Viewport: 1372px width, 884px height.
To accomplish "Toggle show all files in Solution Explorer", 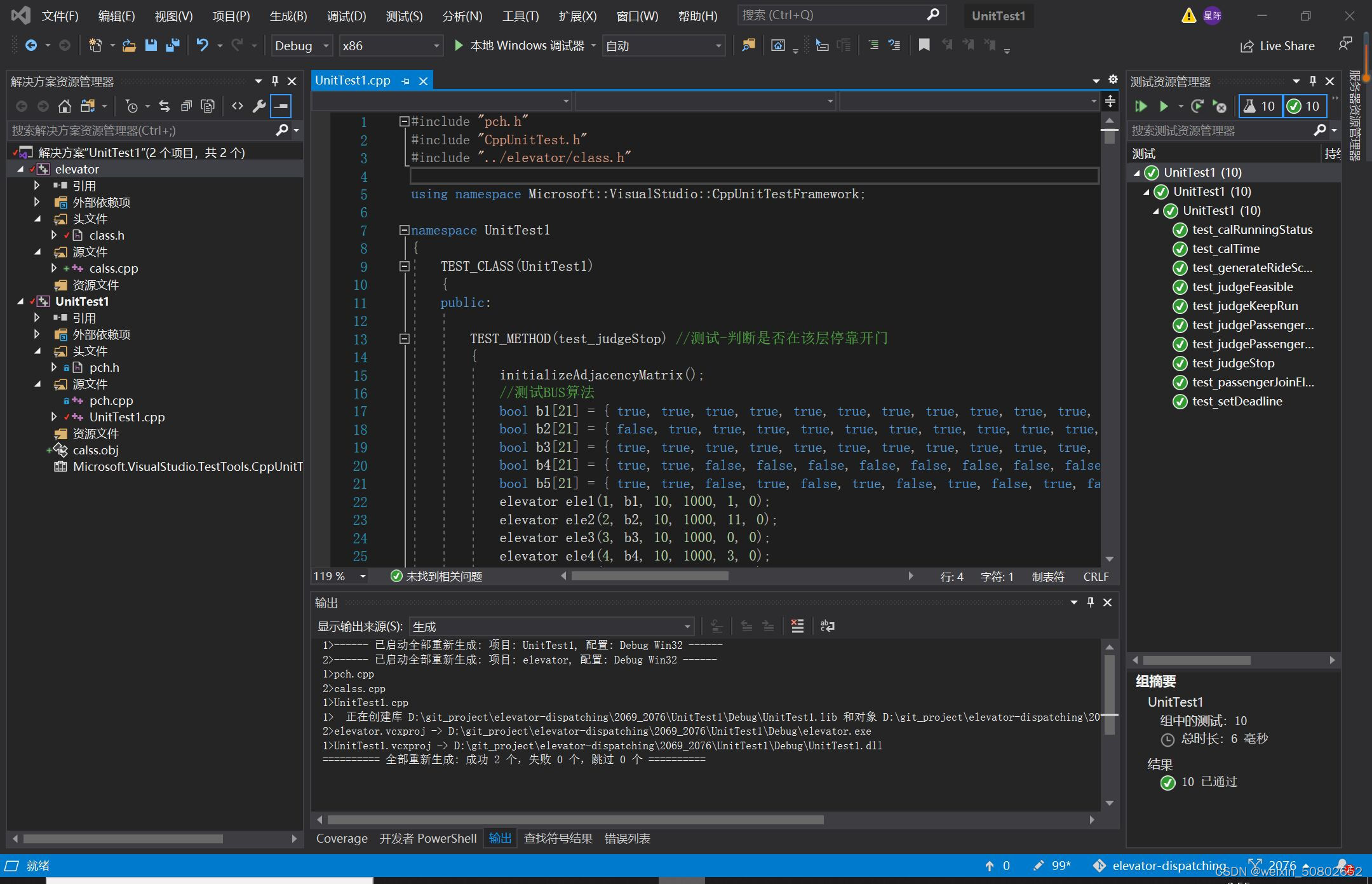I will click(208, 106).
